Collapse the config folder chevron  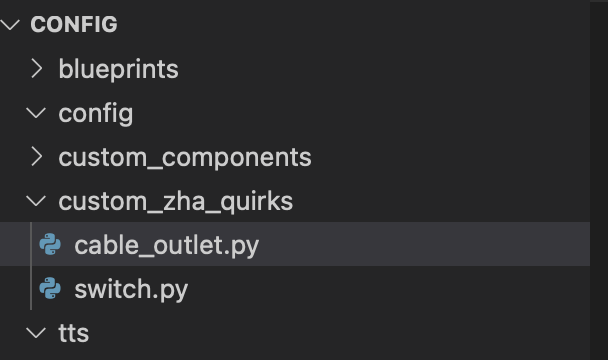click(x=36, y=113)
